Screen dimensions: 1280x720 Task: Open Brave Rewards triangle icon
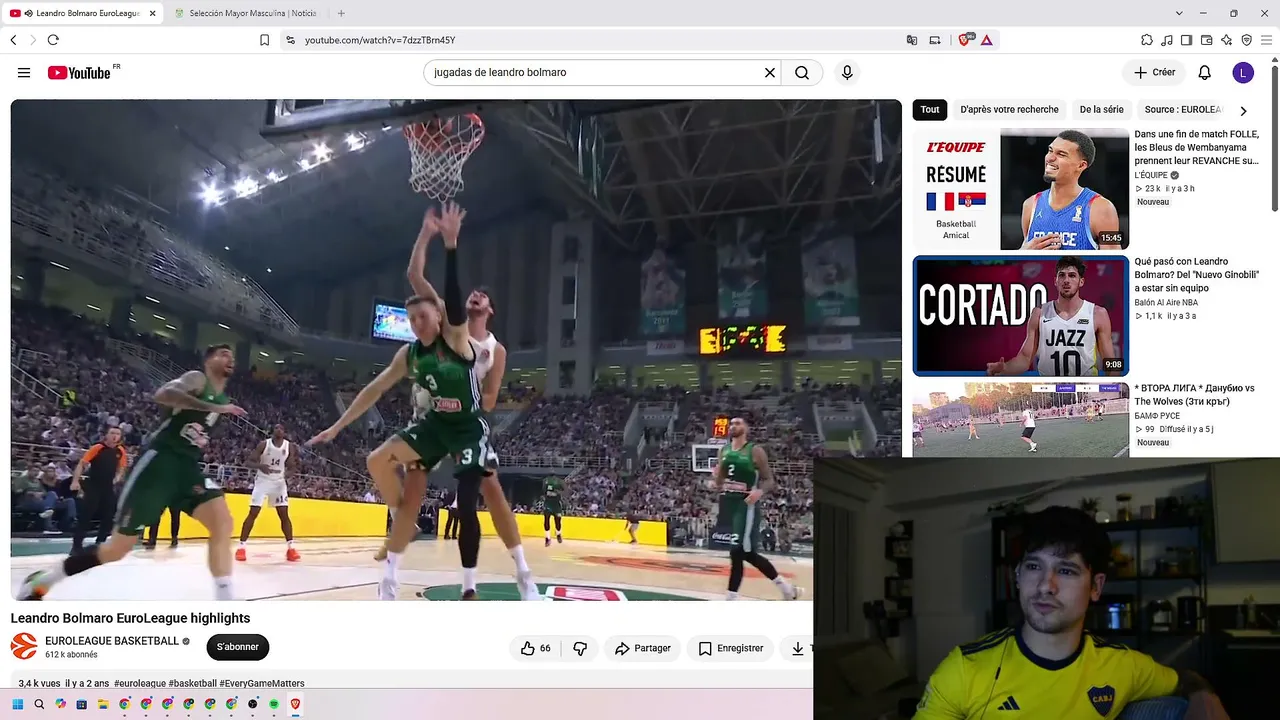(x=987, y=40)
